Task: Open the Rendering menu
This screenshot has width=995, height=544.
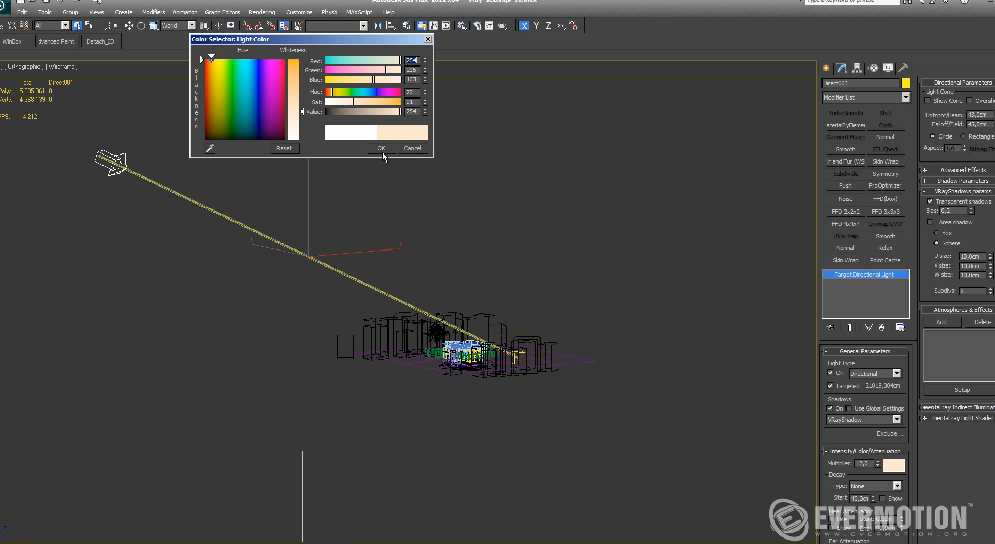Action: 261,12
